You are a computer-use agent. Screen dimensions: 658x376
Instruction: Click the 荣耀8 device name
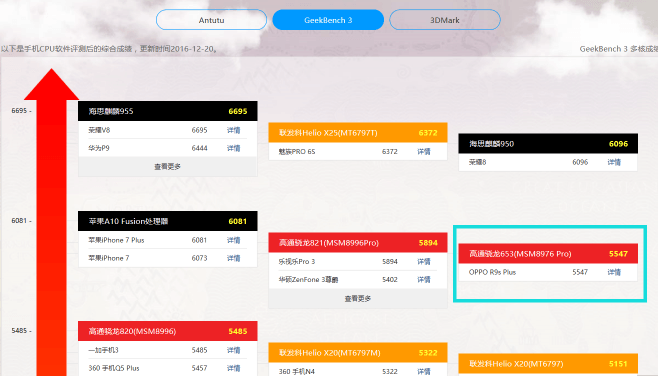pos(478,162)
